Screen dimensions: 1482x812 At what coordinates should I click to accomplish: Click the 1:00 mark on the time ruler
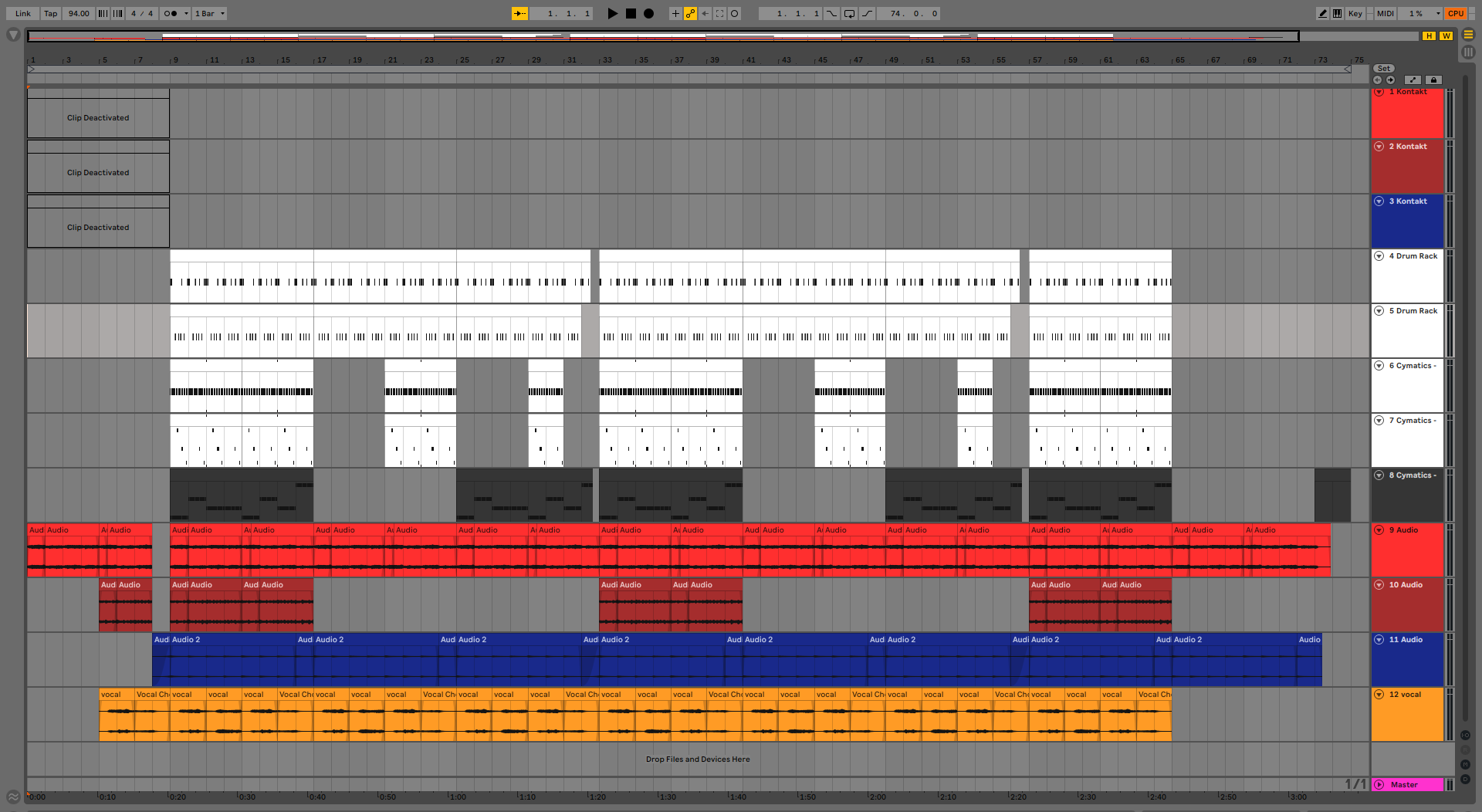pyautogui.click(x=458, y=797)
